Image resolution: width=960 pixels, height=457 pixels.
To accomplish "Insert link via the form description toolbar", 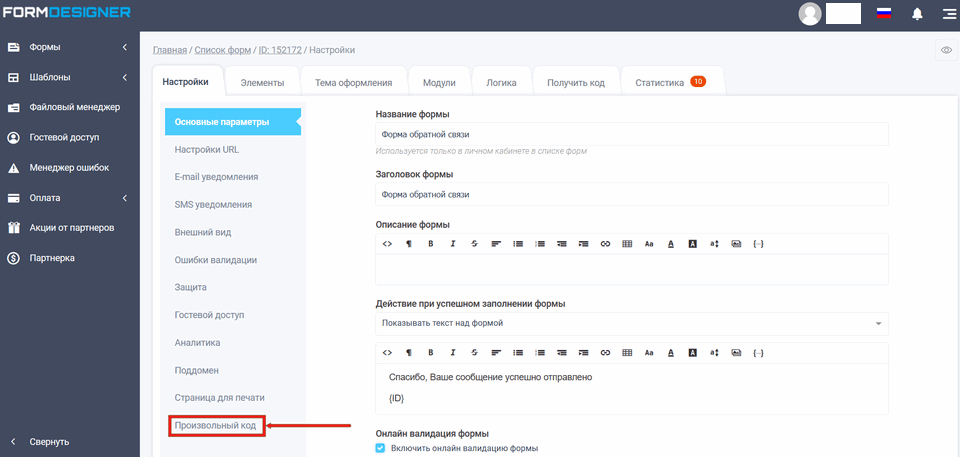I will pyautogui.click(x=605, y=243).
